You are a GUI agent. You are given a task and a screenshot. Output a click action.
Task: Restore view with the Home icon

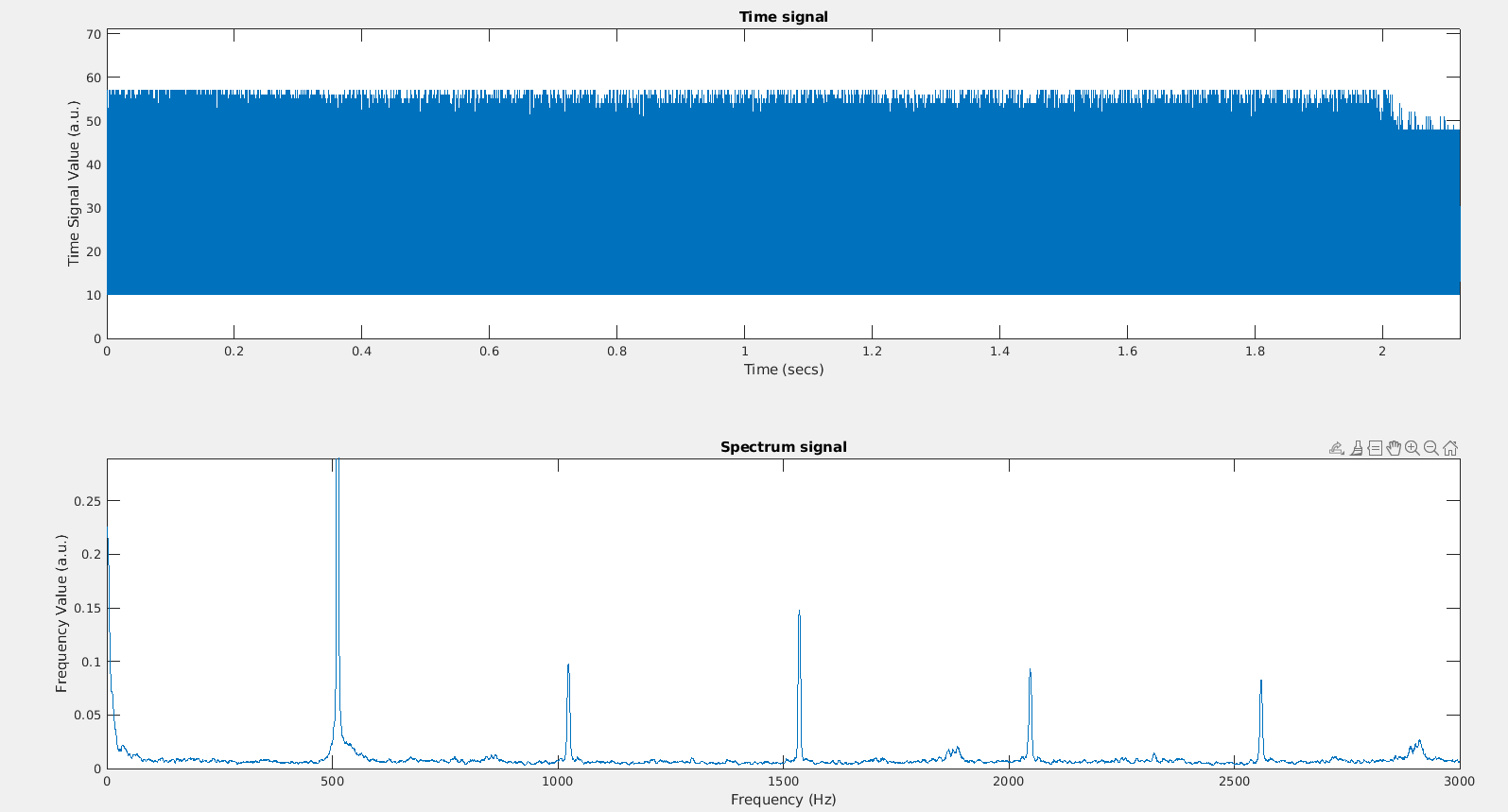1450,448
